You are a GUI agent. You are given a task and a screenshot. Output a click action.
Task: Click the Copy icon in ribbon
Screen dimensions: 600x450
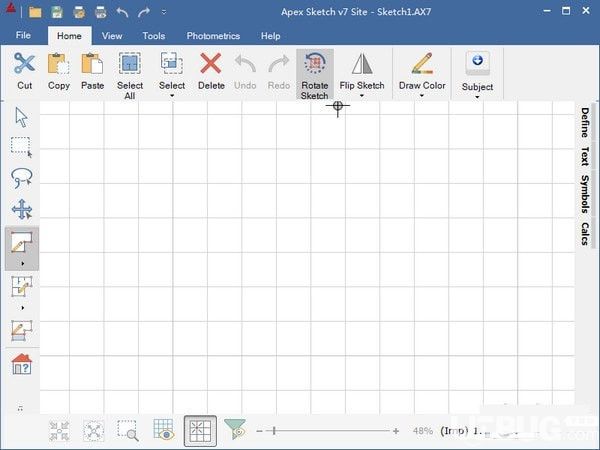[59, 63]
